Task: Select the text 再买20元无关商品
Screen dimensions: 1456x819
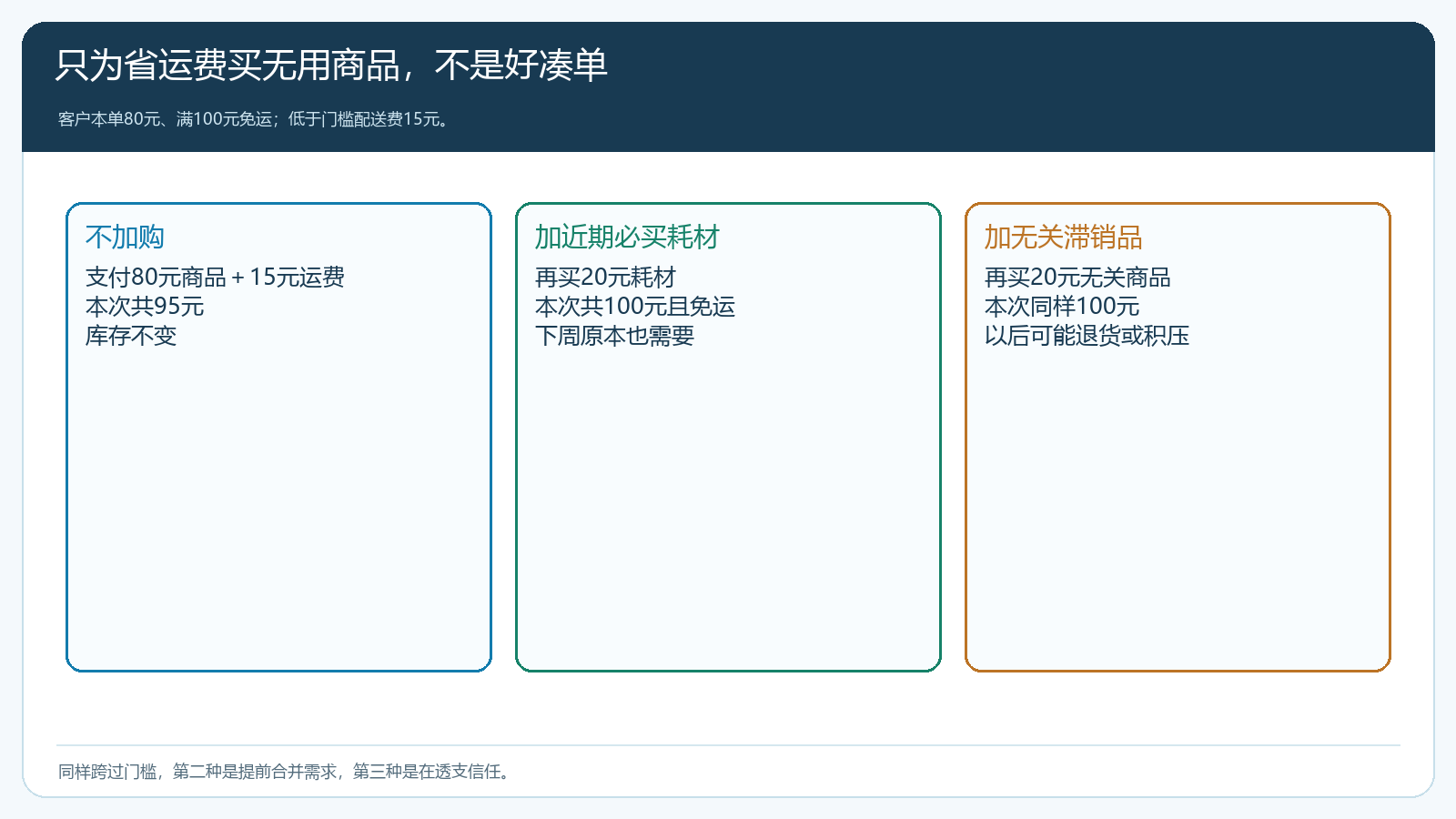Action: [1077, 278]
